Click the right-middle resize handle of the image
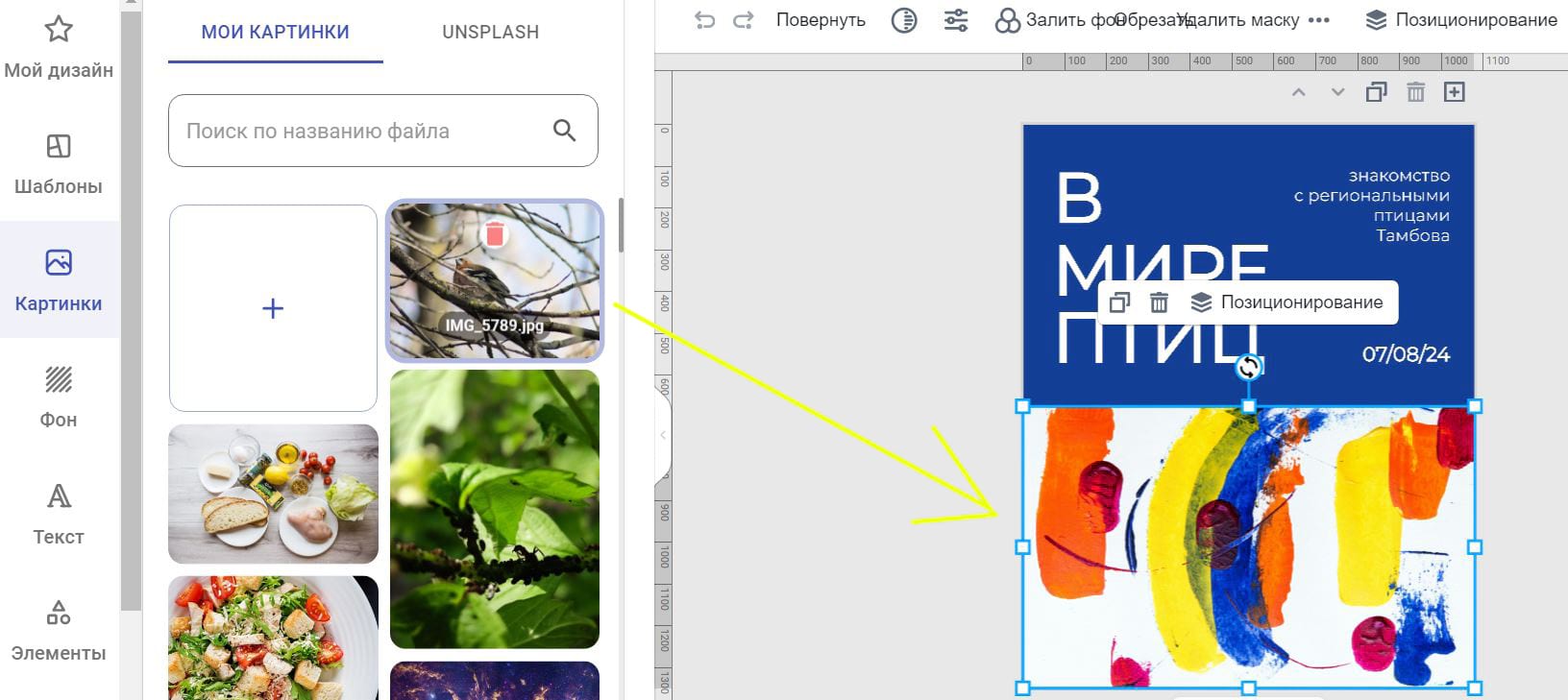The height and width of the screenshot is (700, 1568). [x=1475, y=547]
